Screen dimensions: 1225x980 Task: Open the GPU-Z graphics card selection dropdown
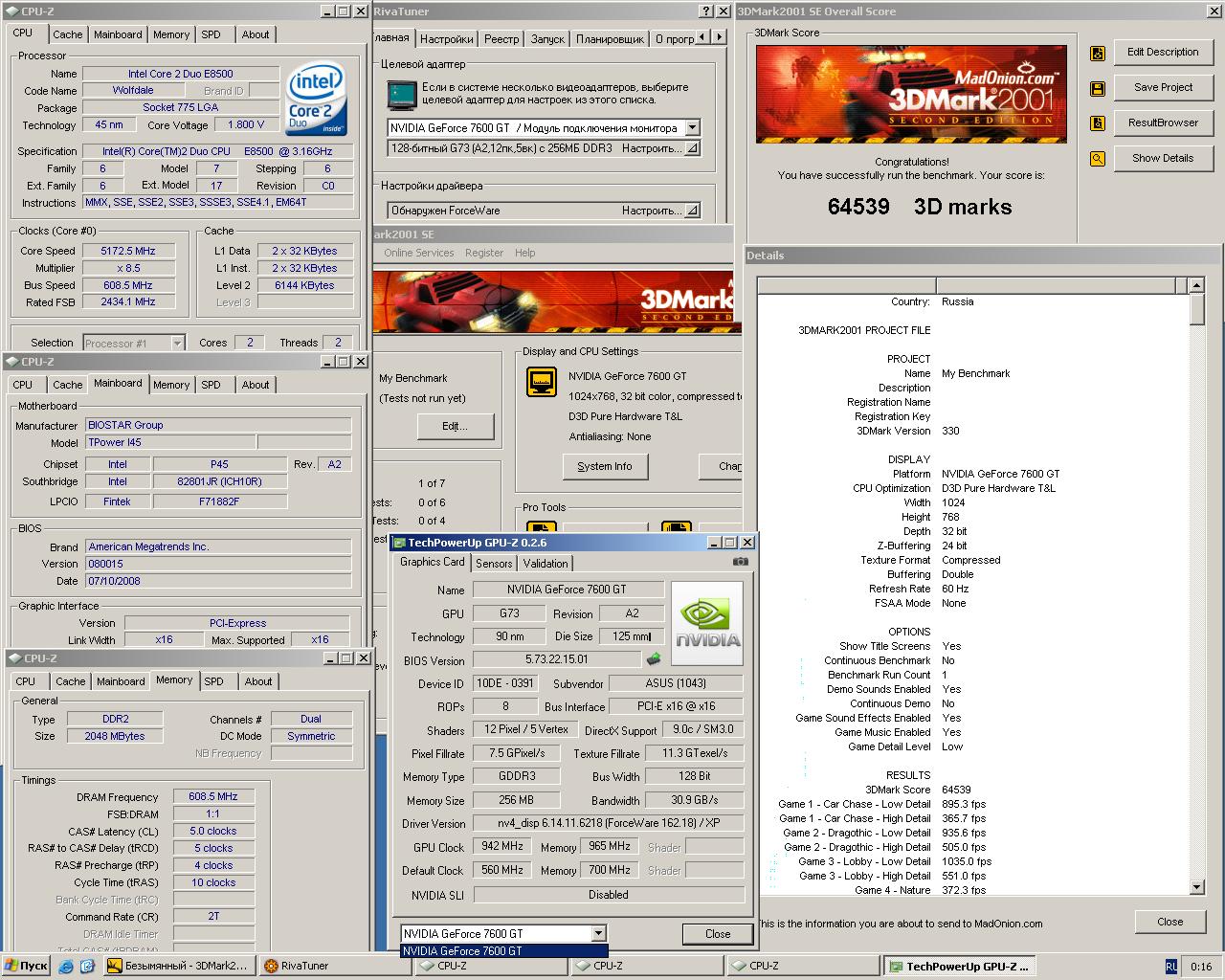coord(598,933)
